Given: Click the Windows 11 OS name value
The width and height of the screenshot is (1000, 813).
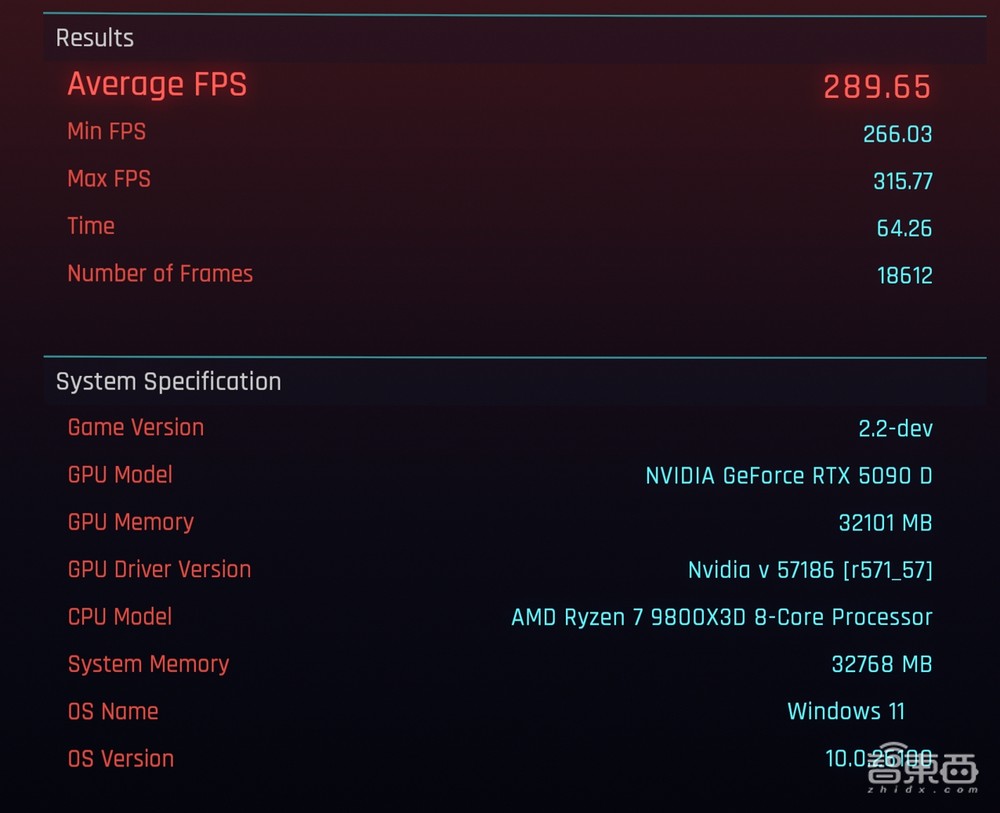Looking at the screenshot, I should pyautogui.click(x=845, y=712).
